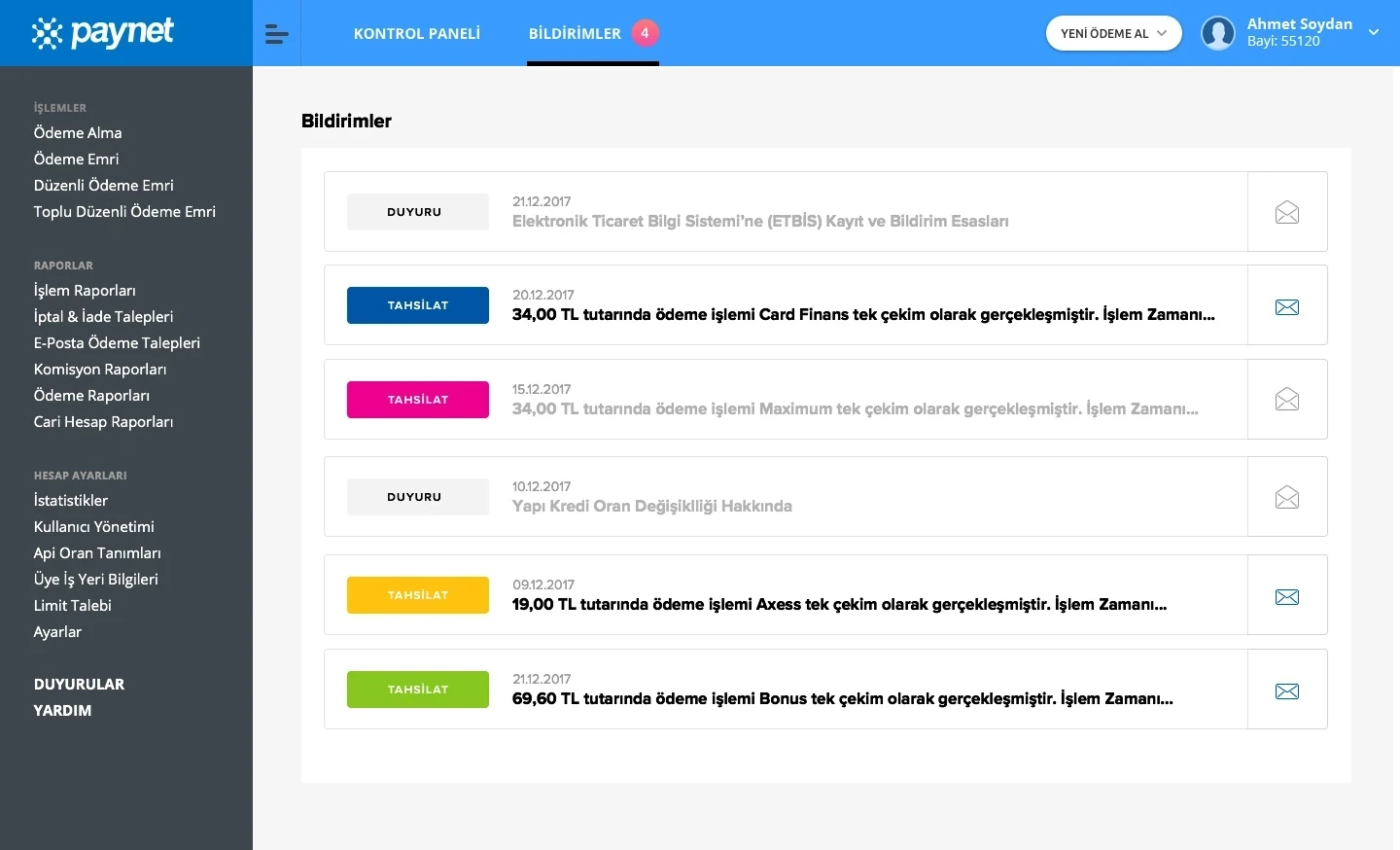The width and height of the screenshot is (1400, 850).
Task: Collapse sidebar with hamburger menu icon
Action: point(277,34)
